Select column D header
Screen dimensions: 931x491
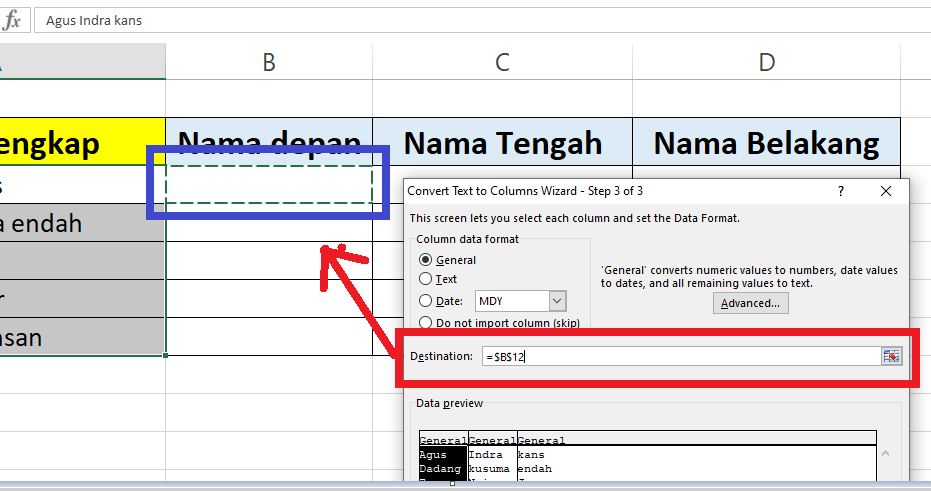tap(767, 62)
